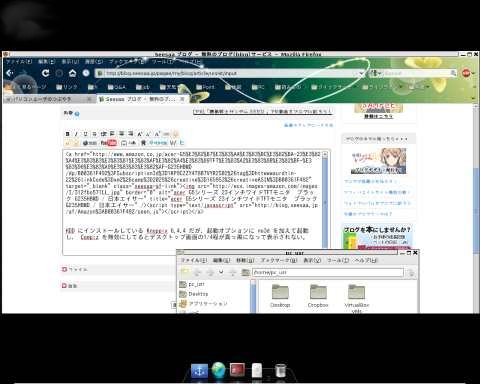This screenshot has height=384, width=480.
Task: Open file manager ツール(T) menu
Action: [338, 260]
